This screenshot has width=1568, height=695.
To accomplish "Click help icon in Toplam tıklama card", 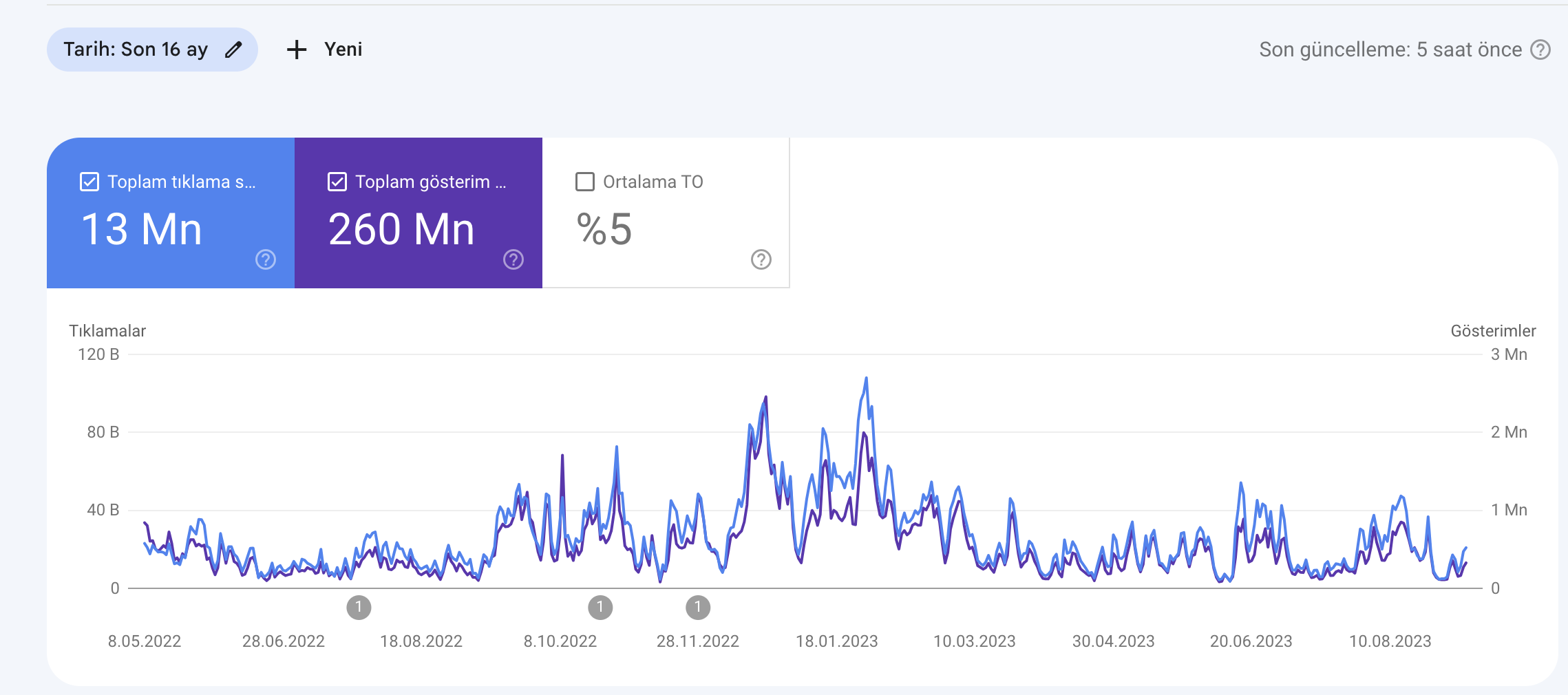I will pos(266,259).
